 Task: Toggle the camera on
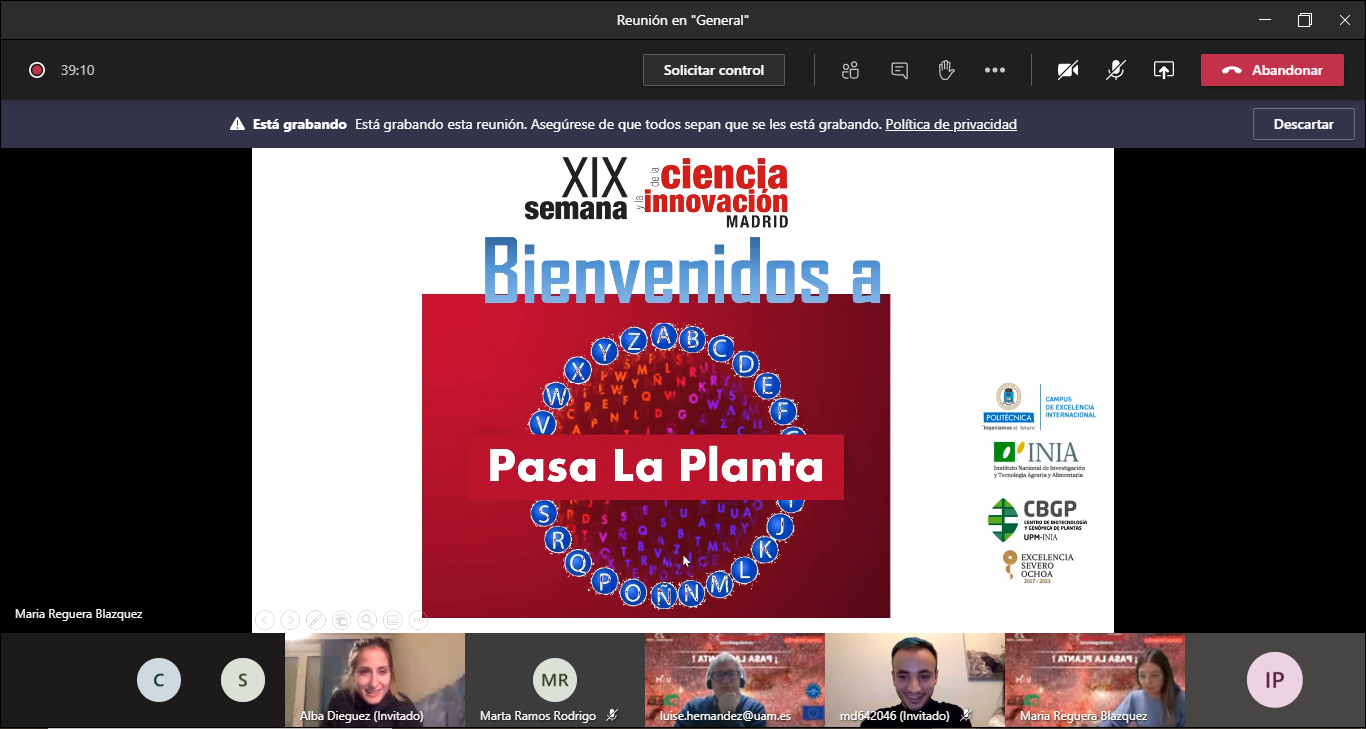pyautogui.click(x=1068, y=70)
